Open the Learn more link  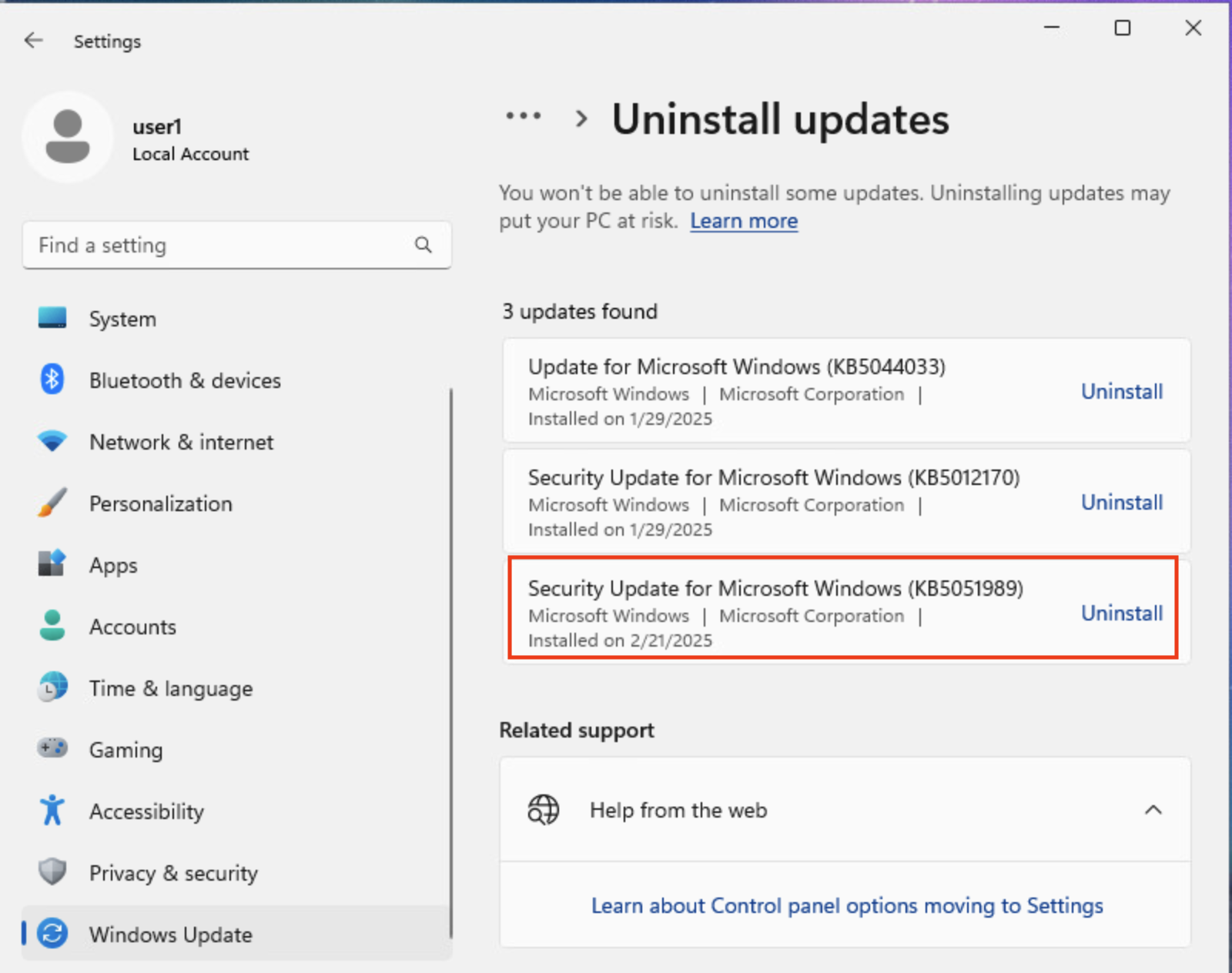(743, 221)
